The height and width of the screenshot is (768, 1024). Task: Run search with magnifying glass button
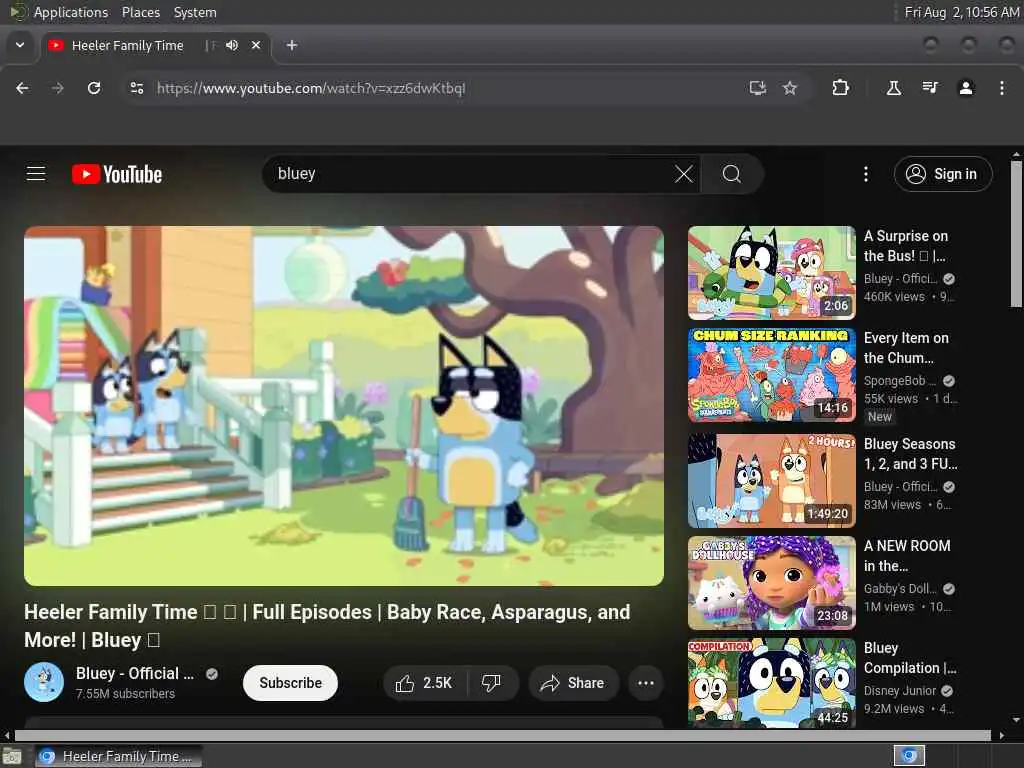pyautogui.click(x=731, y=174)
